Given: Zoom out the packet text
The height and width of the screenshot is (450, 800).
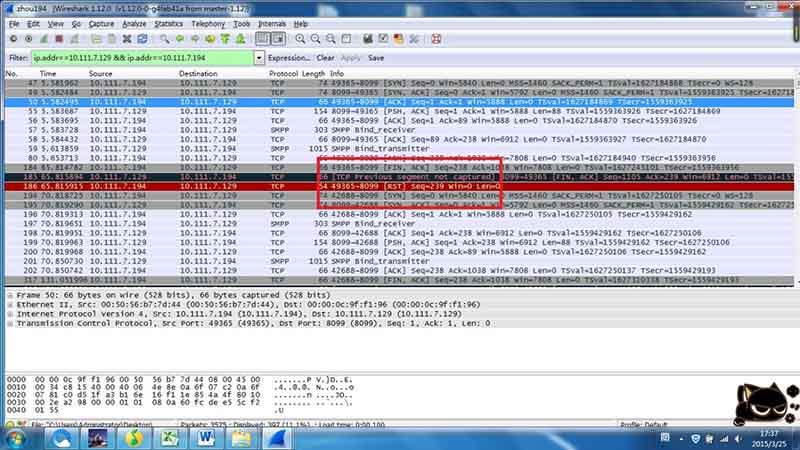Looking at the screenshot, I should (315, 39).
